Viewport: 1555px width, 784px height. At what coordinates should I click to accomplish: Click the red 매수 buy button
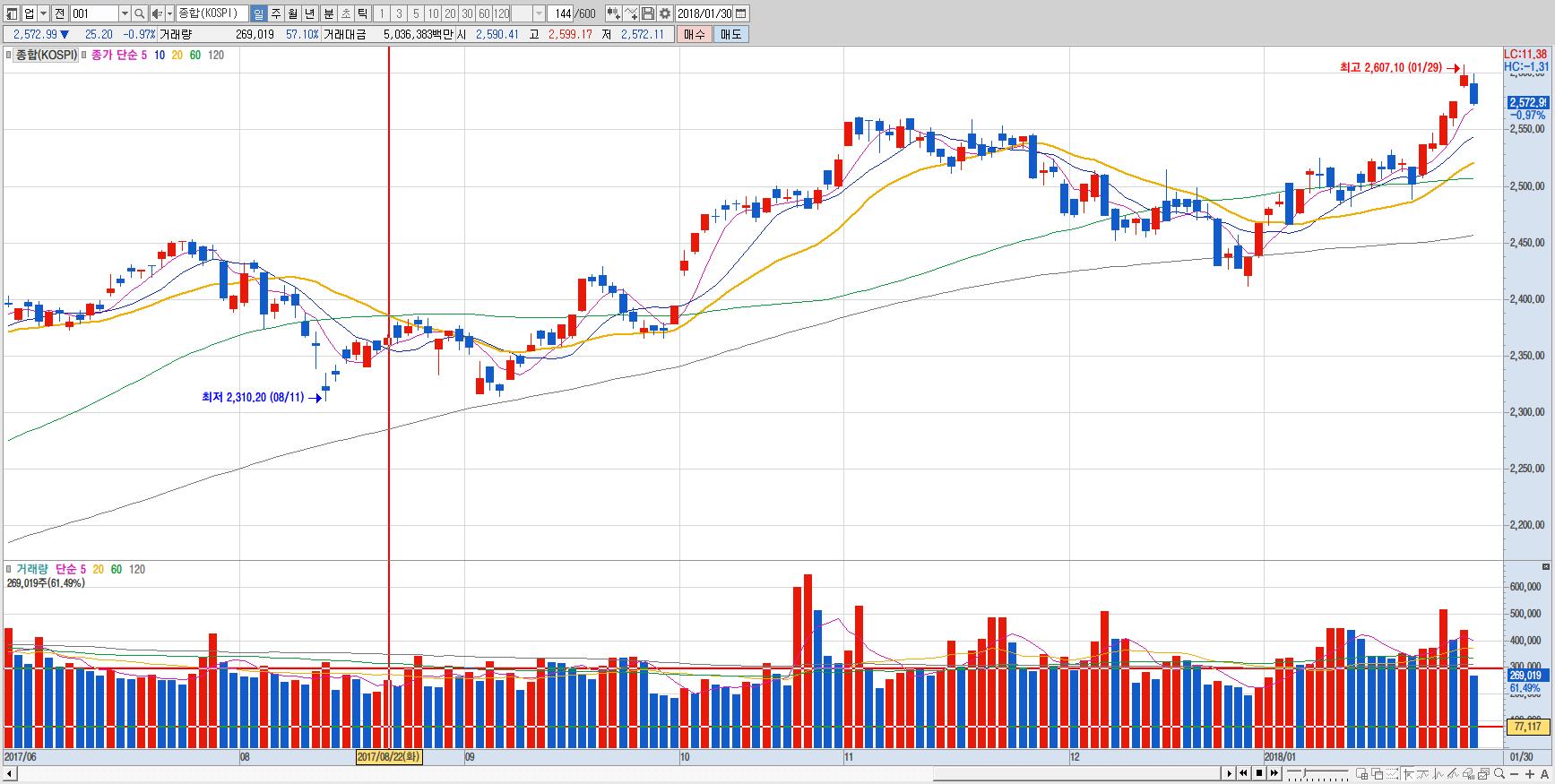pyautogui.click(x=694, y=34)
